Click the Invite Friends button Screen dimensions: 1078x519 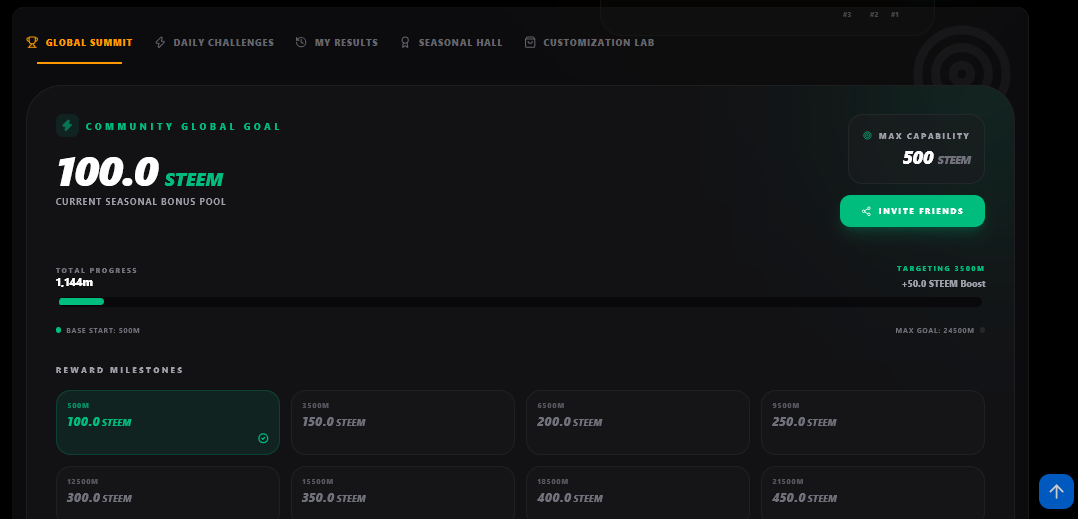[912, 211]
